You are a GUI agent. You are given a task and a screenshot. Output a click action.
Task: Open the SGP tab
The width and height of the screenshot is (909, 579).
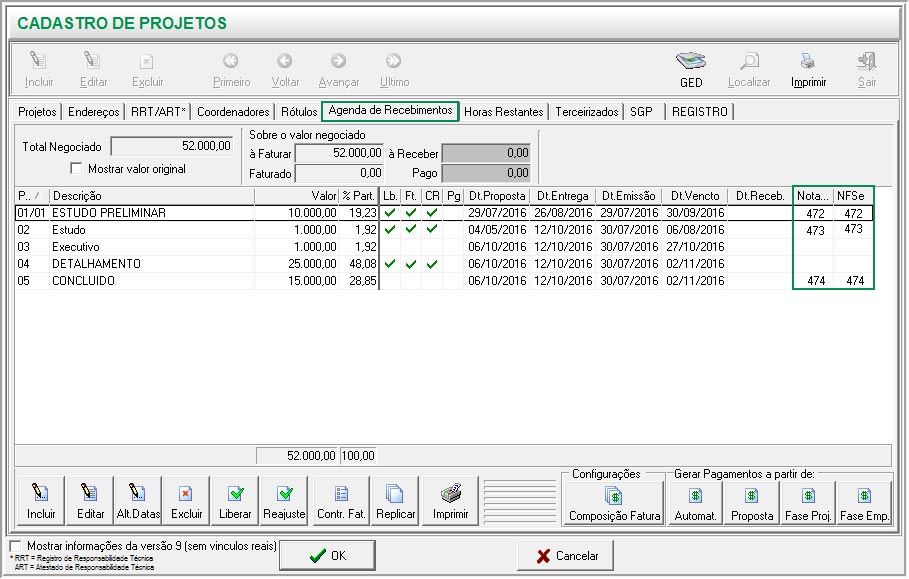641,111
